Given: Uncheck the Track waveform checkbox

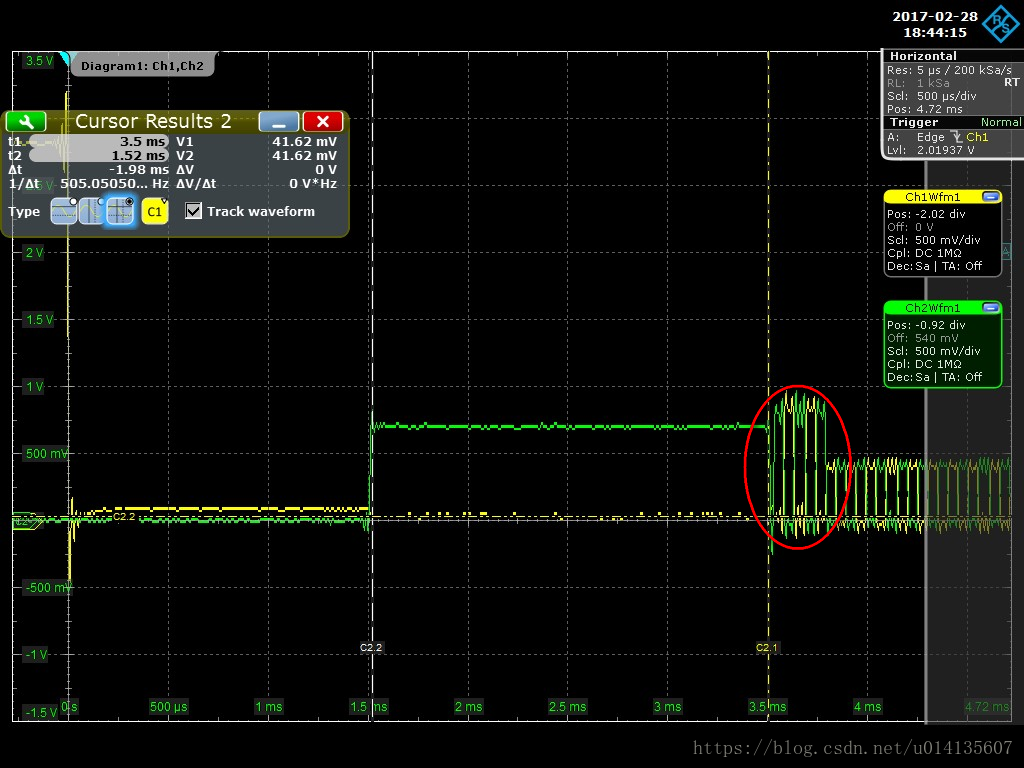Looking at the screenshot, I should point(194,211).
